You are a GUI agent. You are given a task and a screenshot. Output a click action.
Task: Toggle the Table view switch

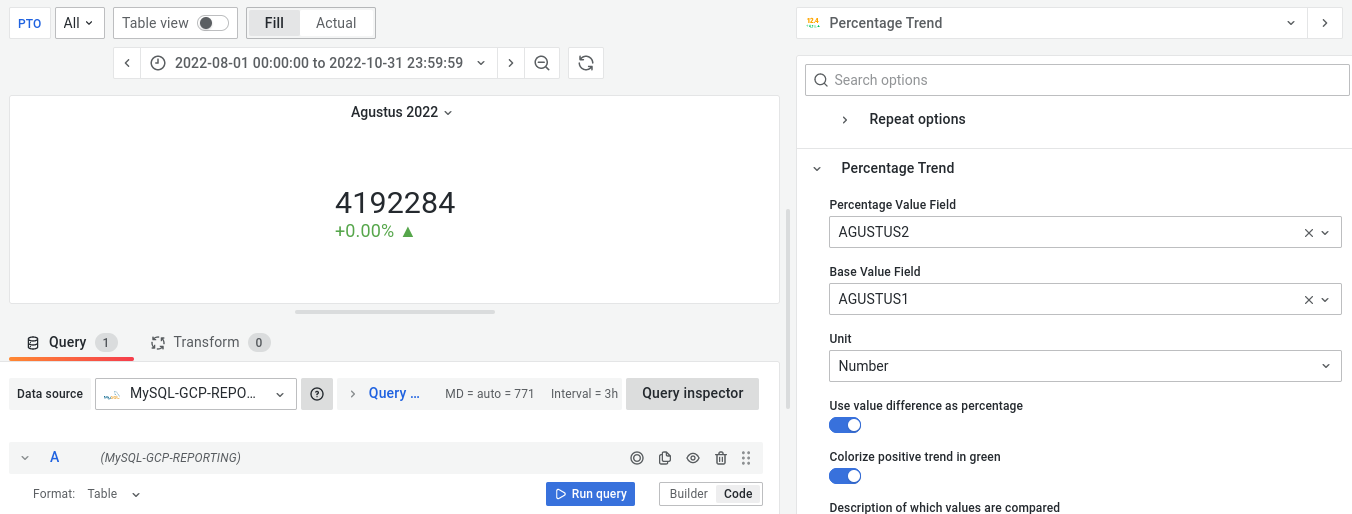click(213, 23)
